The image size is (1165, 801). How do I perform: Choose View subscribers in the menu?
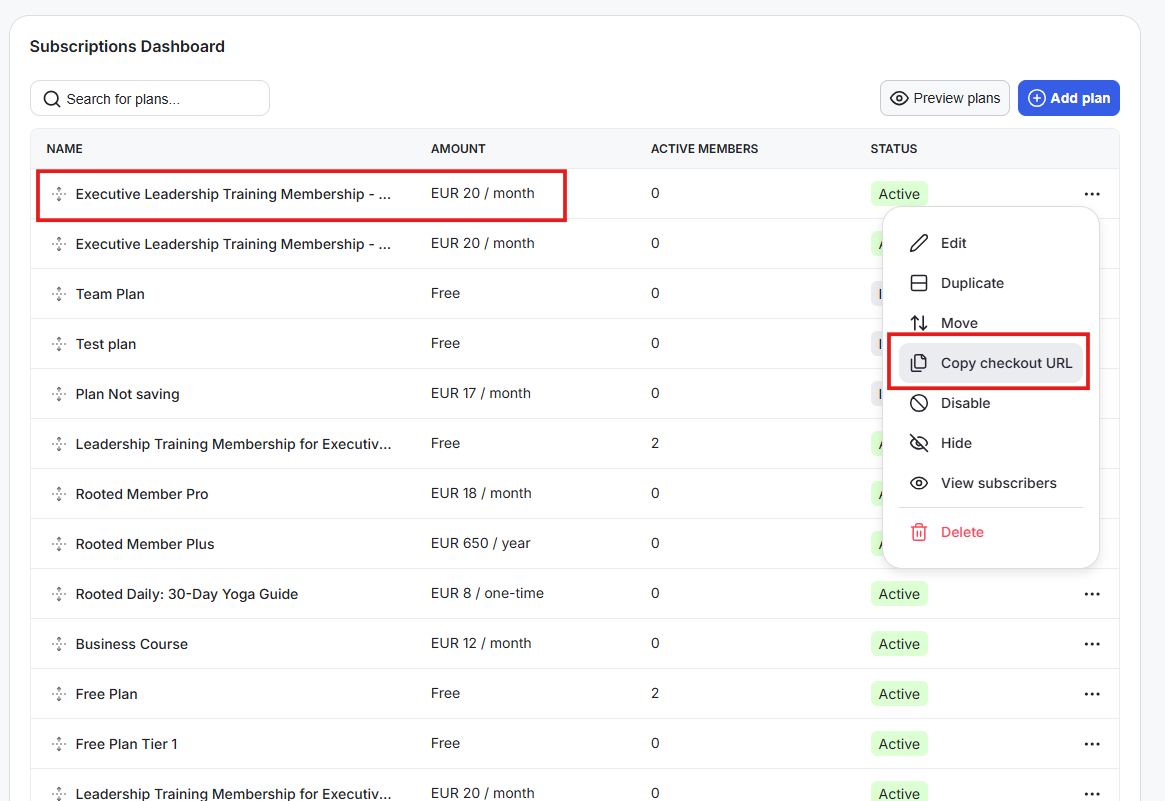(997, 483)
